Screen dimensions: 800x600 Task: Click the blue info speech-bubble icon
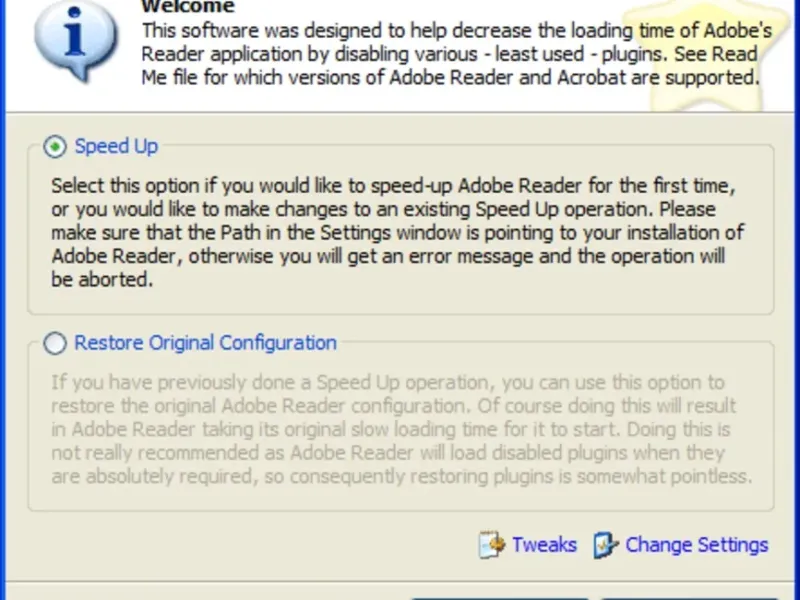pyautogui.click(x=69, y=40)
